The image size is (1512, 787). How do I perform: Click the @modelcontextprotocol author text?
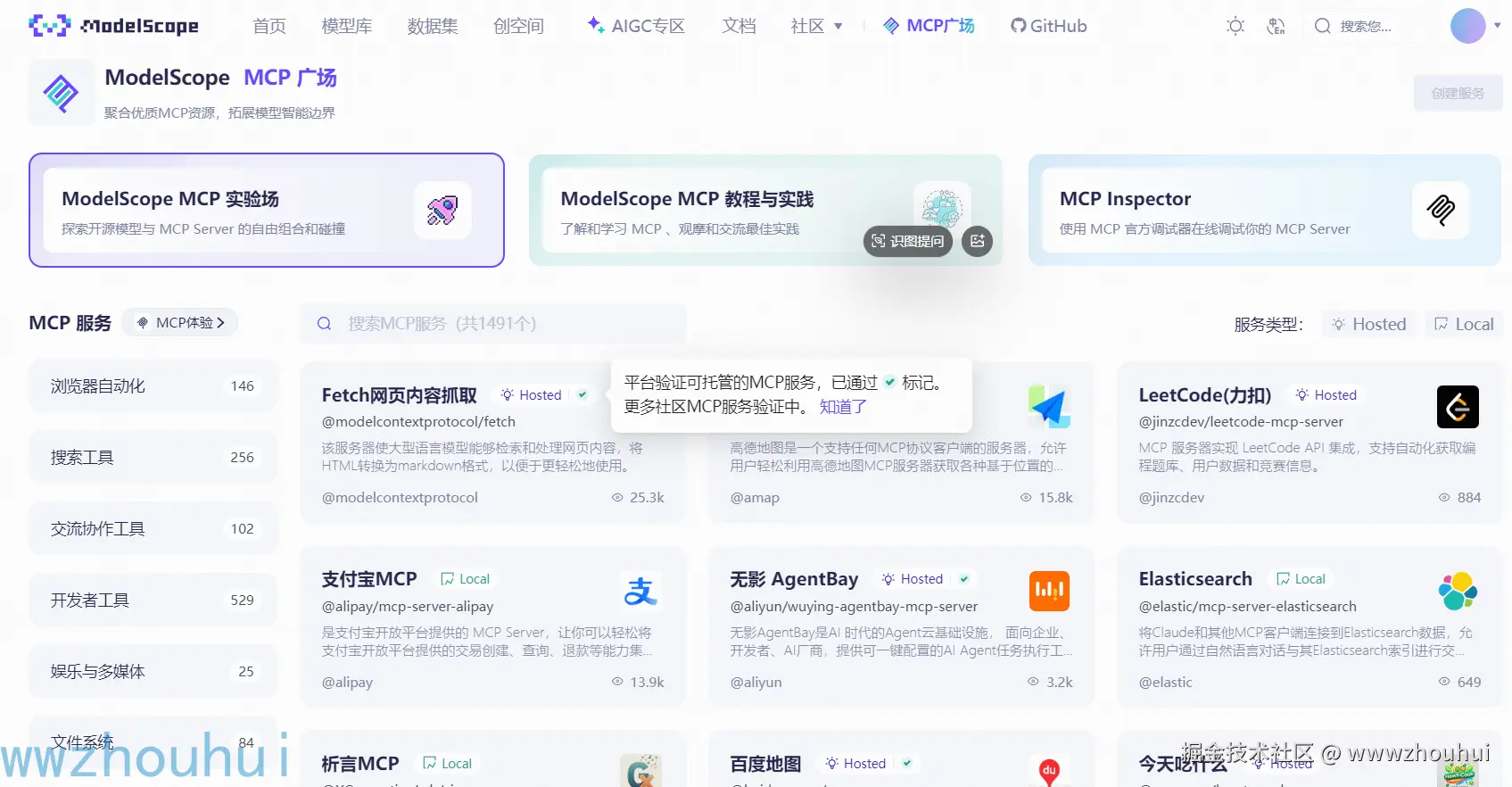point(400,498)
